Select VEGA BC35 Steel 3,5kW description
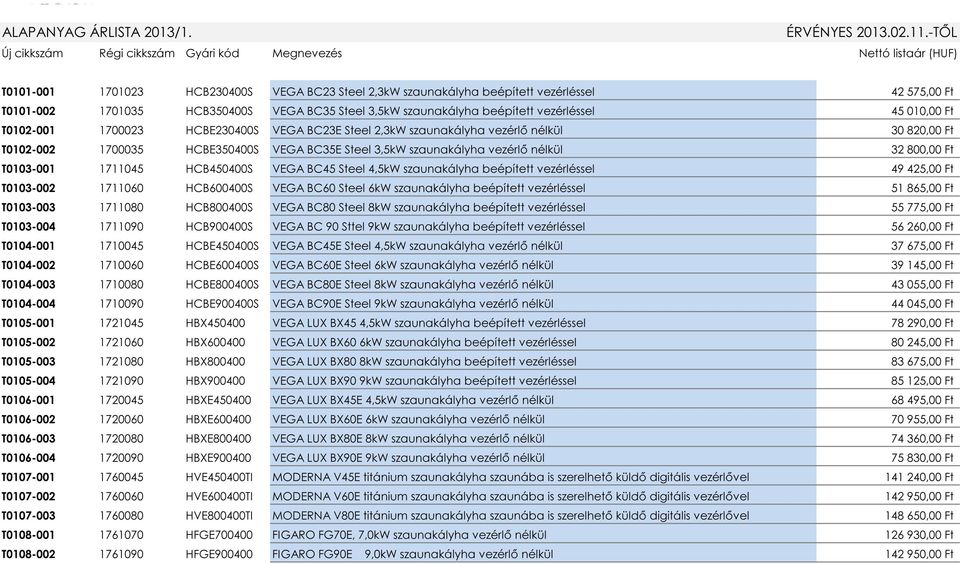The height and width of the screenshot is (564, 960). tap(433, 111)
